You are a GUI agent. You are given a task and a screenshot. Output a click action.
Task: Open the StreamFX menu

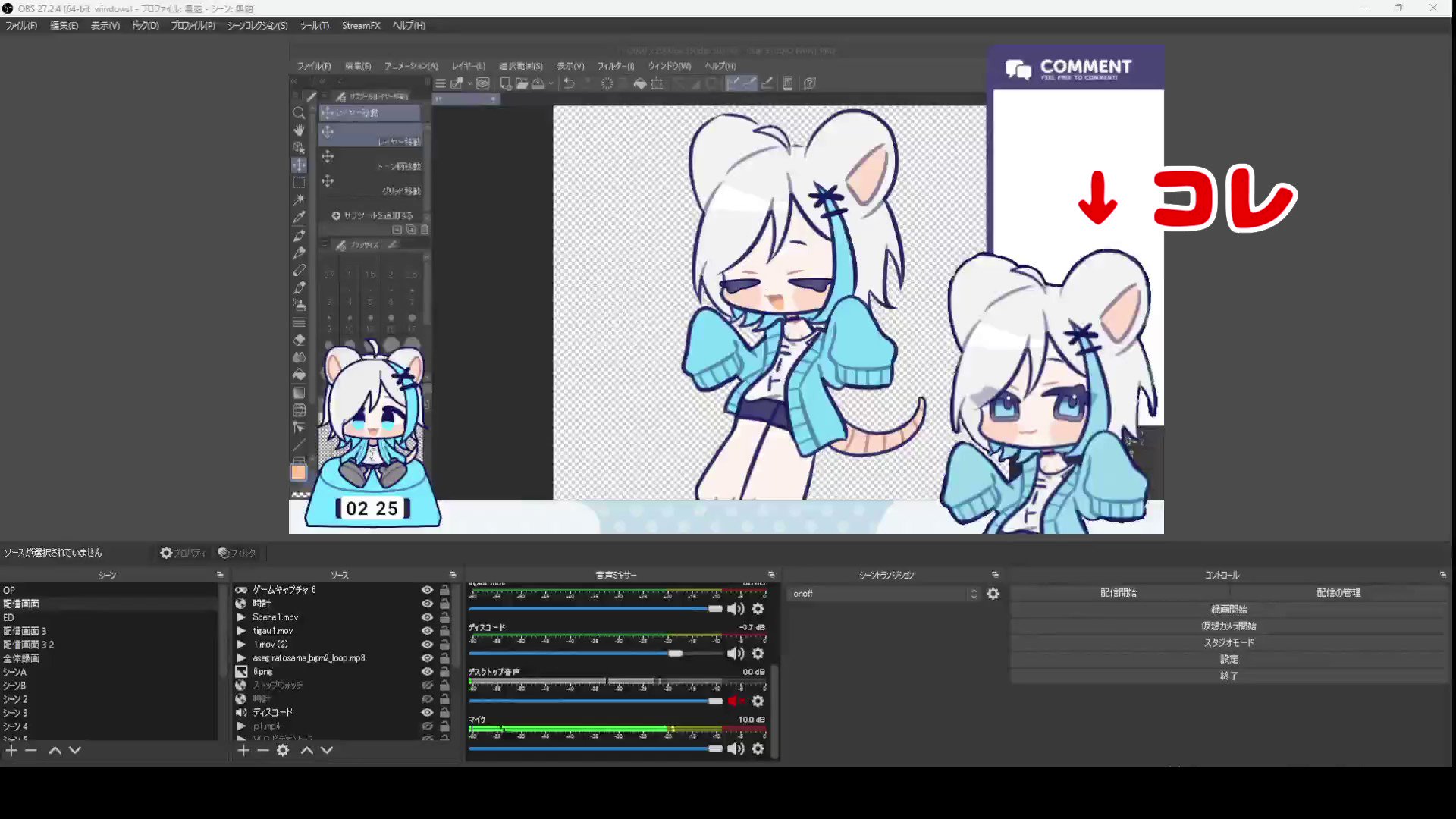coord(361,26)
